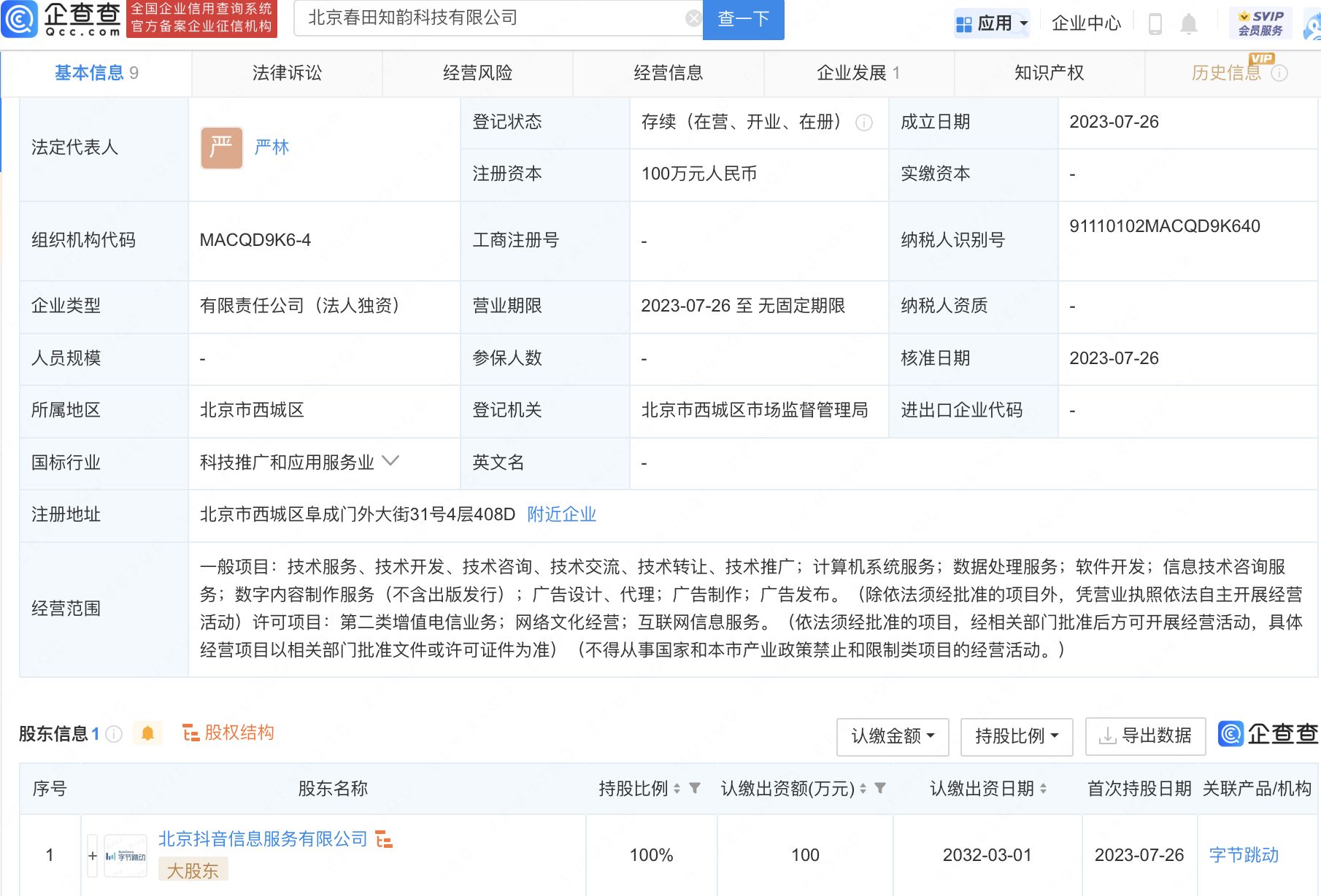This screenshot has width=1321, height=896.
Task: Sort shareholders by 认缴出资日期 column
Action: point(1044,788)
